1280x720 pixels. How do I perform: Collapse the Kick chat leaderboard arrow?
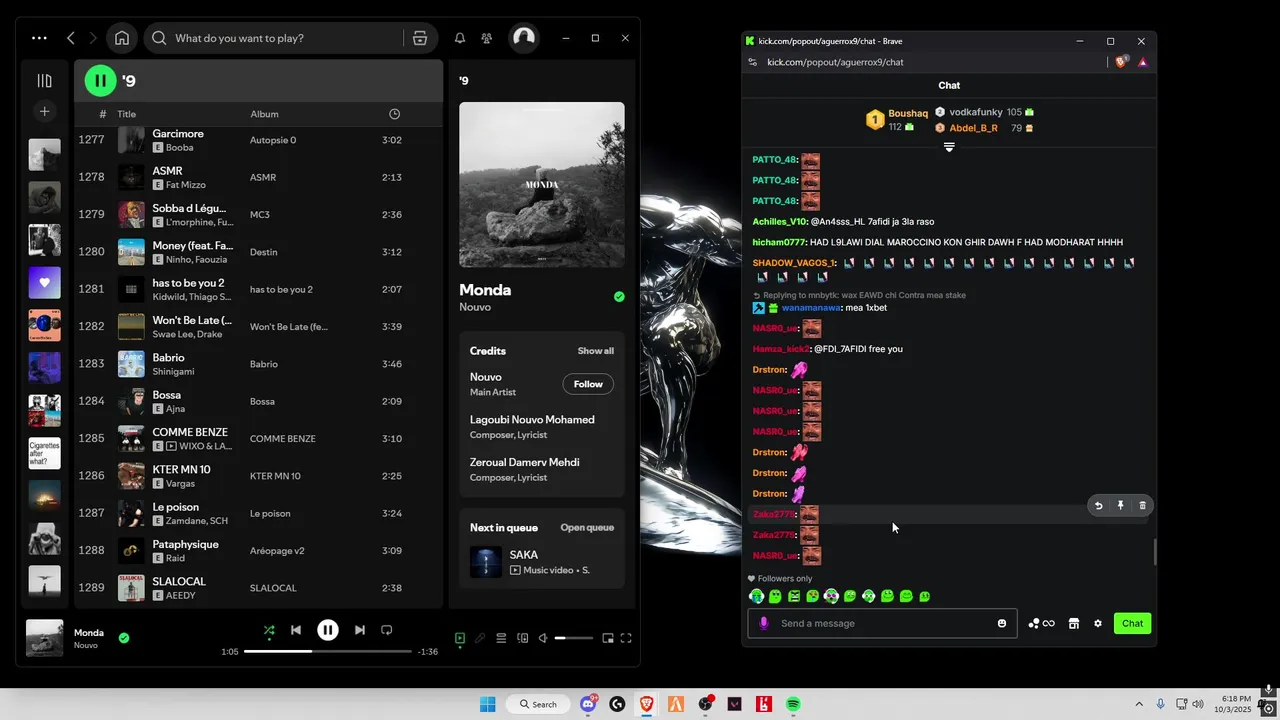coord(949,147)
